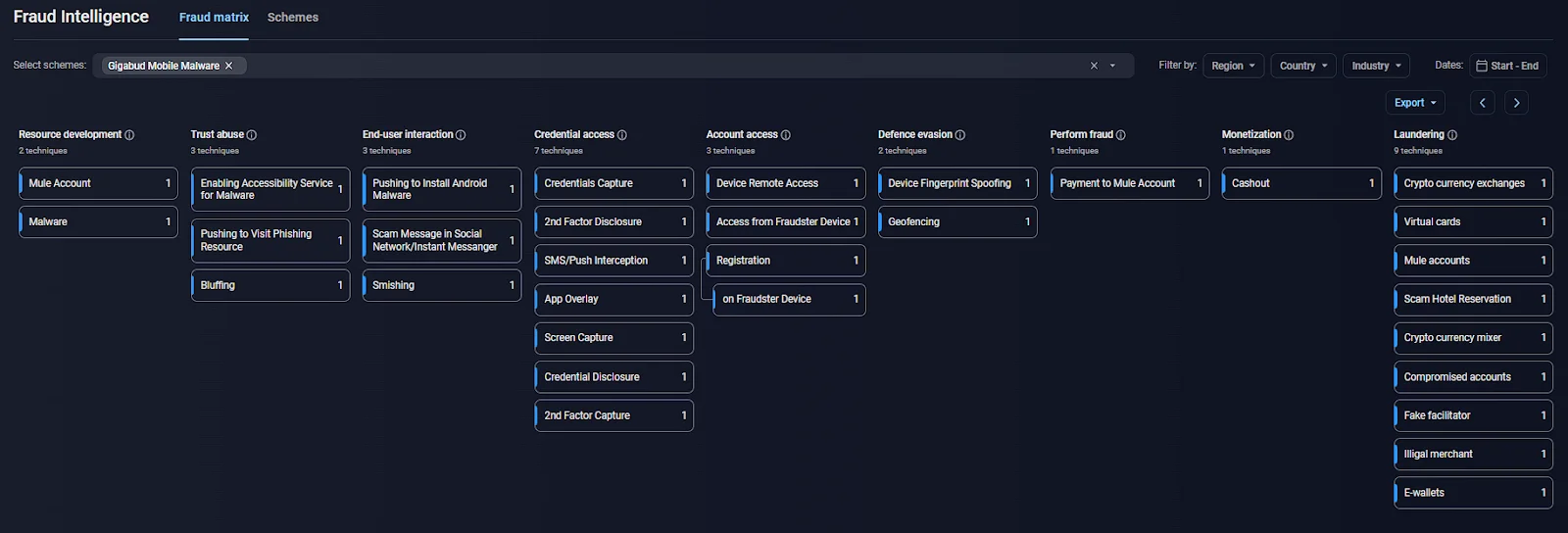Open the Device Remote Access card
The image size is (1568, 533).
(x=786, y=183)
